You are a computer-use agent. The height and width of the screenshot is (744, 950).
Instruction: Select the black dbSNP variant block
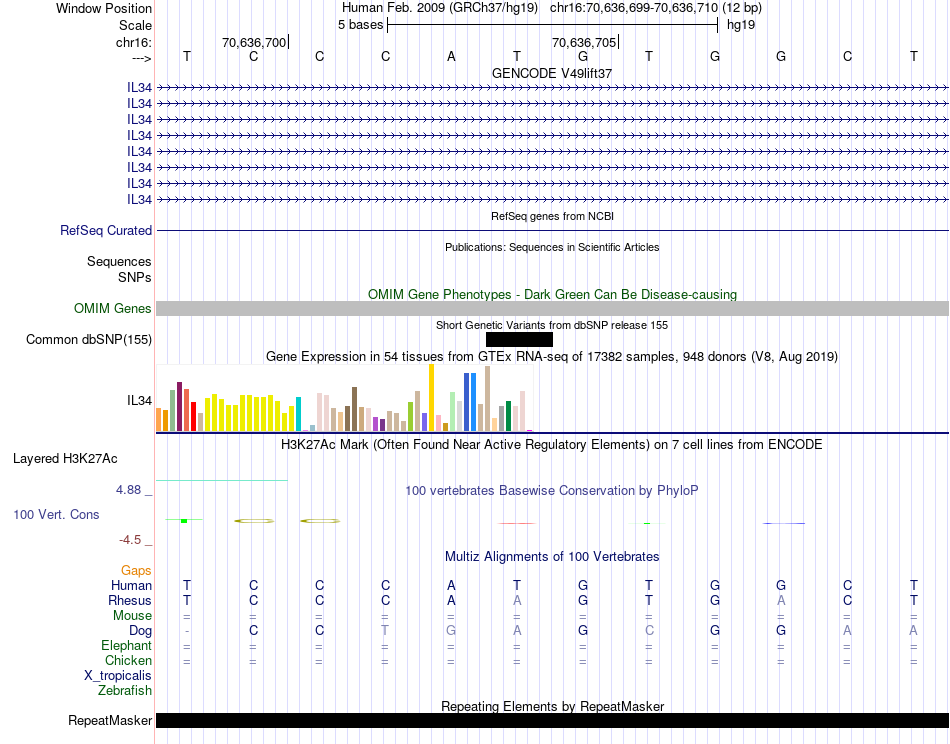point(519,339)
